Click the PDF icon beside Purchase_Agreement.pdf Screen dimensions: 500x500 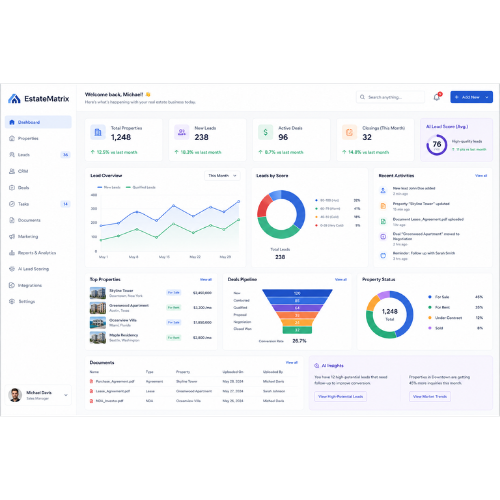91,381
